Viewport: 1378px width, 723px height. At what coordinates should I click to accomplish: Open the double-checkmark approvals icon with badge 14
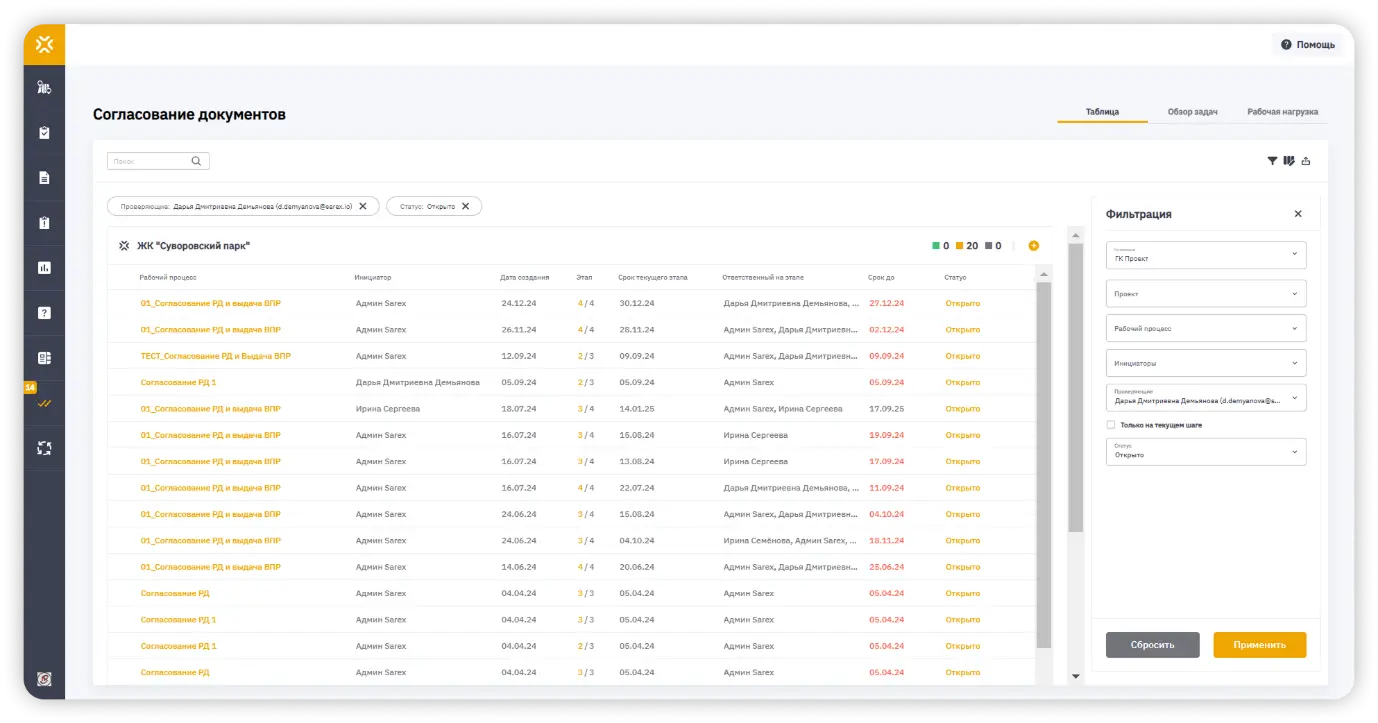(44, 404)
